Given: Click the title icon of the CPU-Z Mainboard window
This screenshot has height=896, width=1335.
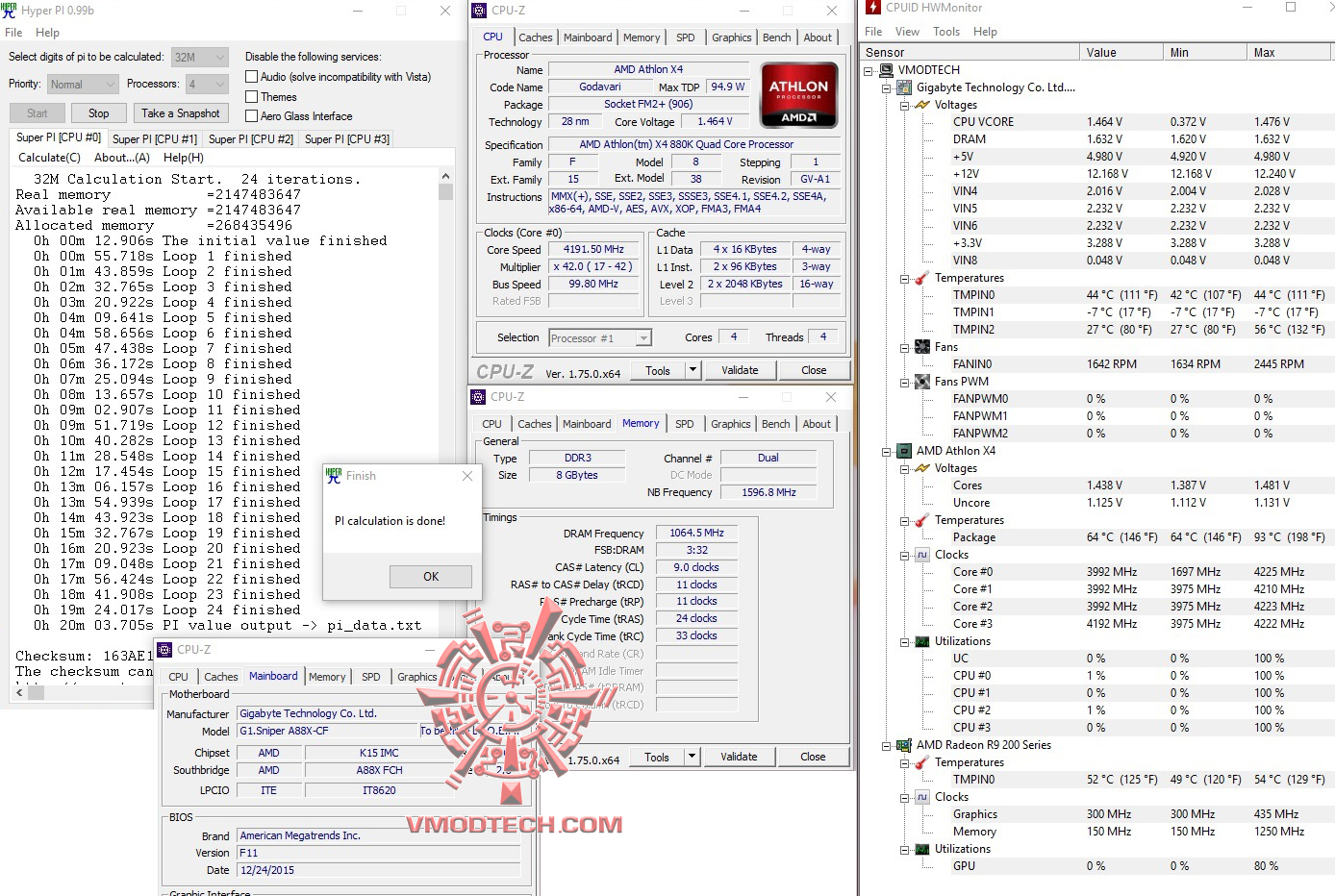Looking at the screenshot, I should click(165, 650).
